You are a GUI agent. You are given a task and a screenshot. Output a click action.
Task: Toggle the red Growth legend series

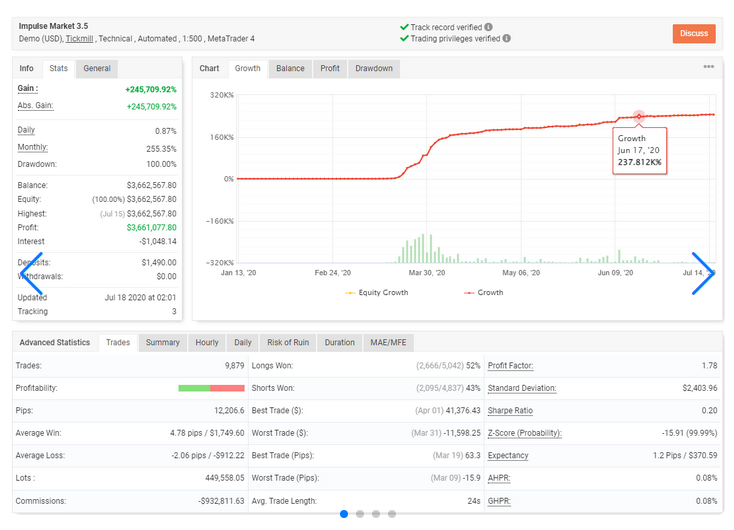484,293
